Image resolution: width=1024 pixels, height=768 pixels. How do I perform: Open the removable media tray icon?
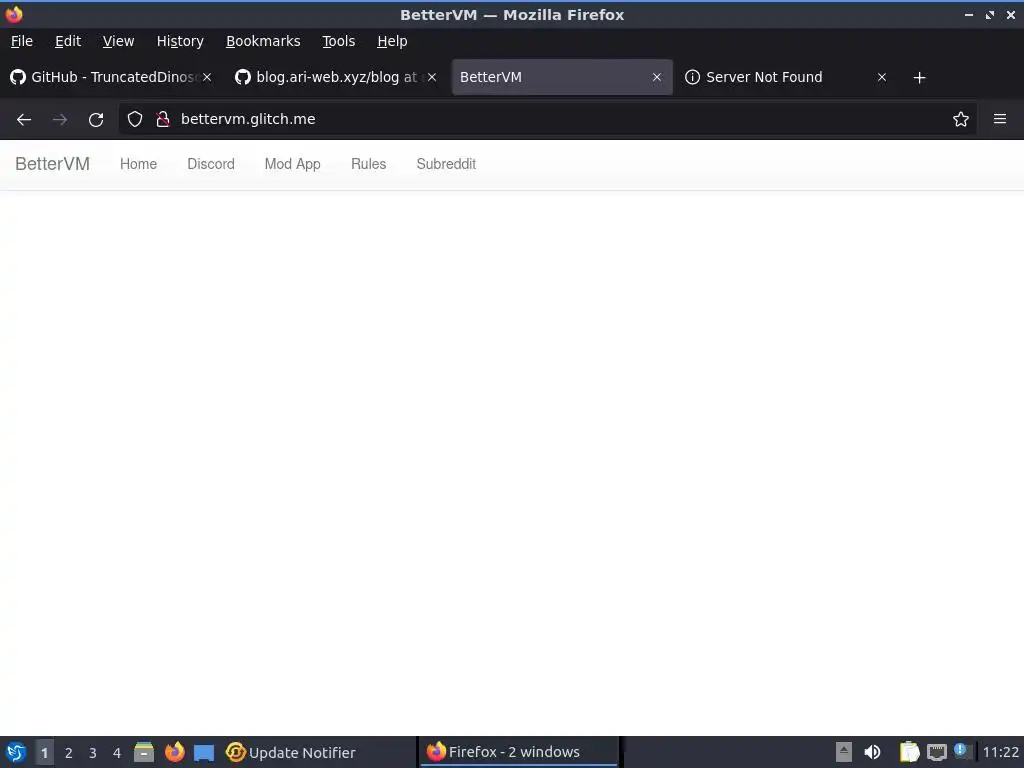click(844, 752)
